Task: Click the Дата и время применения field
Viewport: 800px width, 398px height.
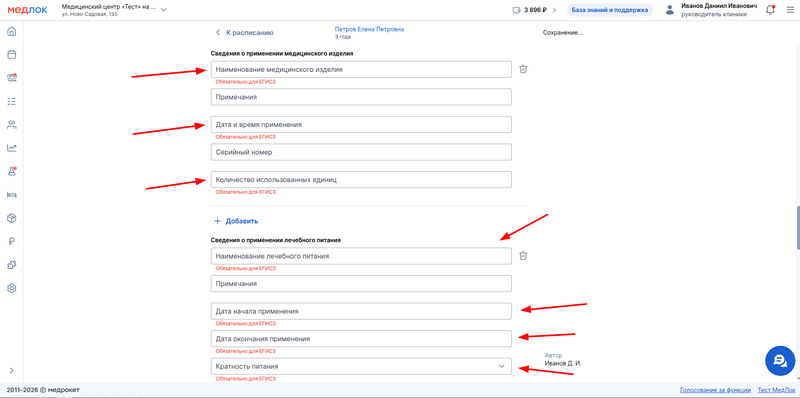Action: 361,125
